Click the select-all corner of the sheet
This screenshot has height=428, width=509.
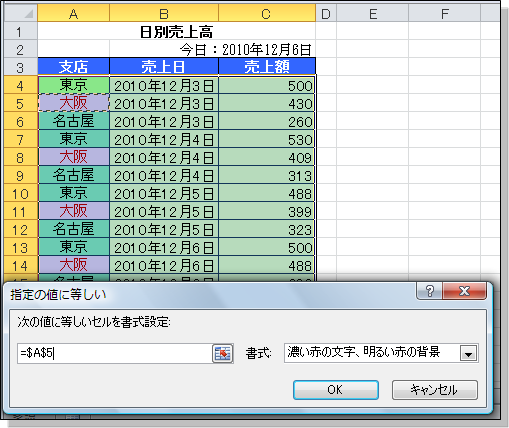click(21, 14)
